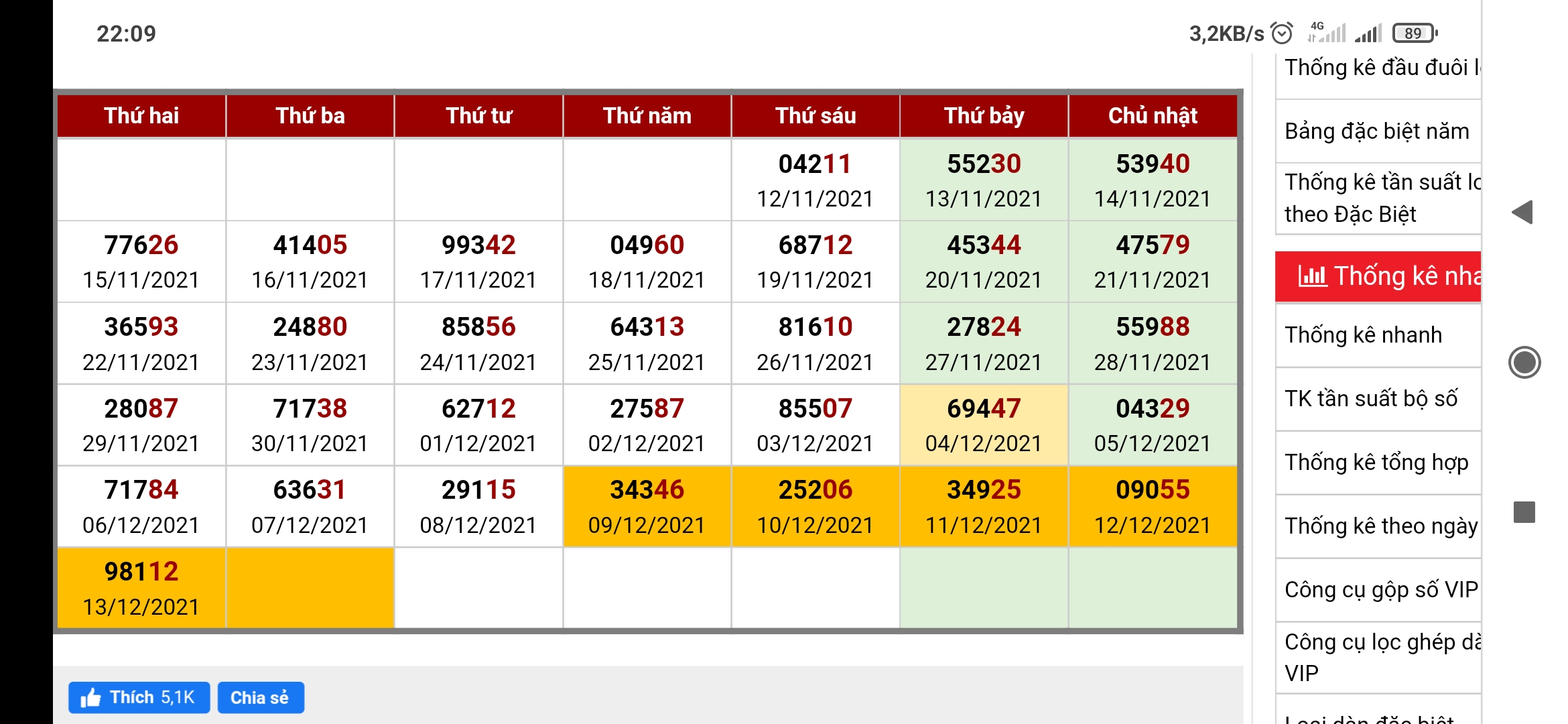Select the 29115 result cell
Image resolution: width=1568 pixels, height=724 pixels.
[478, 507]
